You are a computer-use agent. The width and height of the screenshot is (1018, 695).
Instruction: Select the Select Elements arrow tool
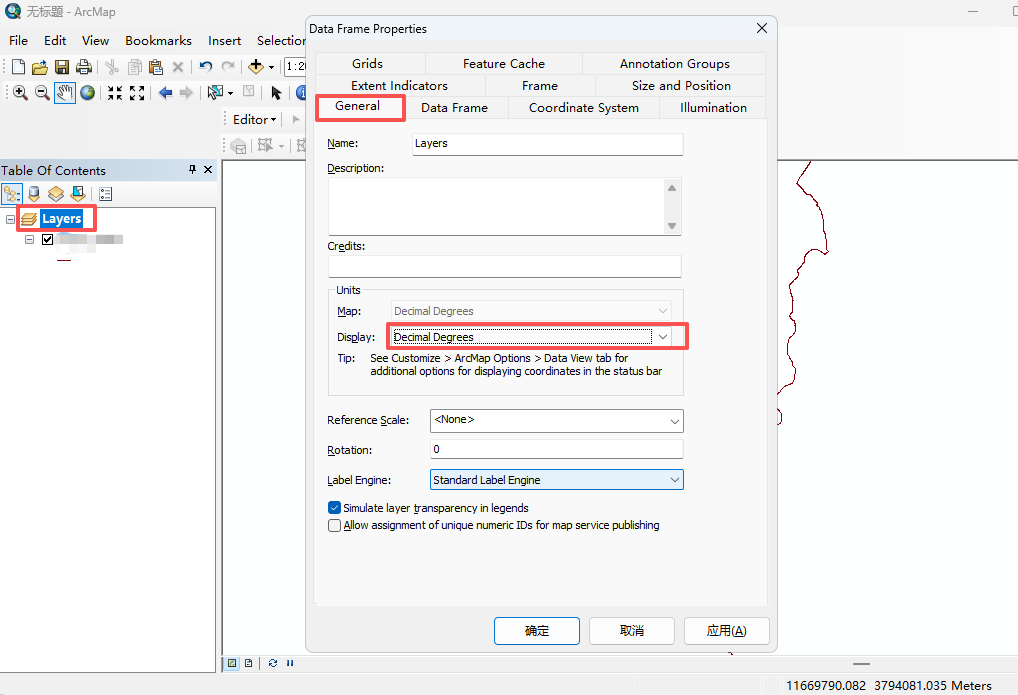pos(276,93)
